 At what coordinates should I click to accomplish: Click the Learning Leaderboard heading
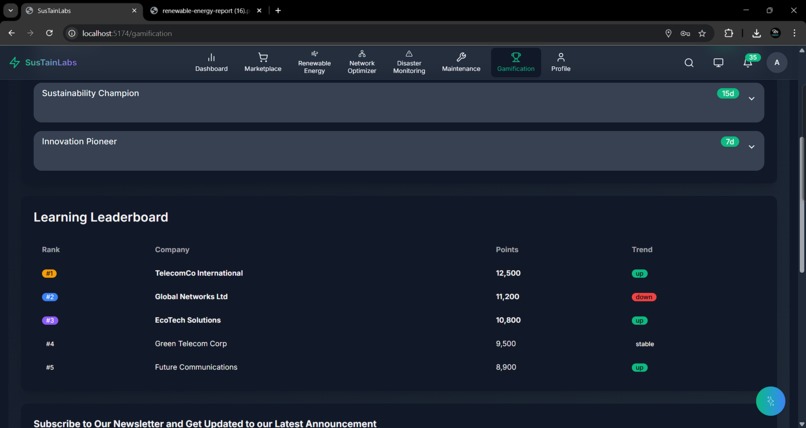point(101,217)
